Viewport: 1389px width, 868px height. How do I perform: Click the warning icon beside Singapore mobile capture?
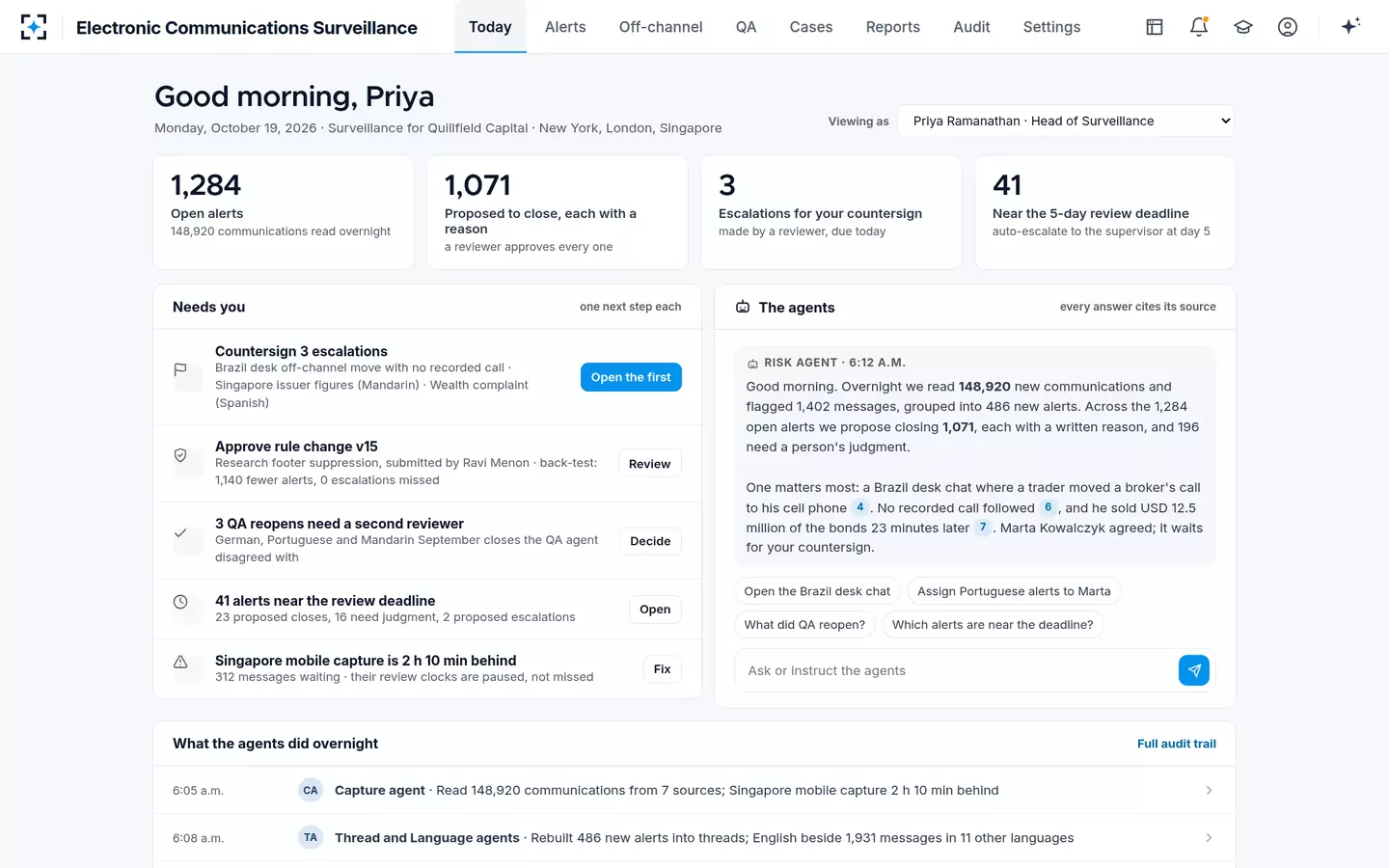(x=180, y=662)
